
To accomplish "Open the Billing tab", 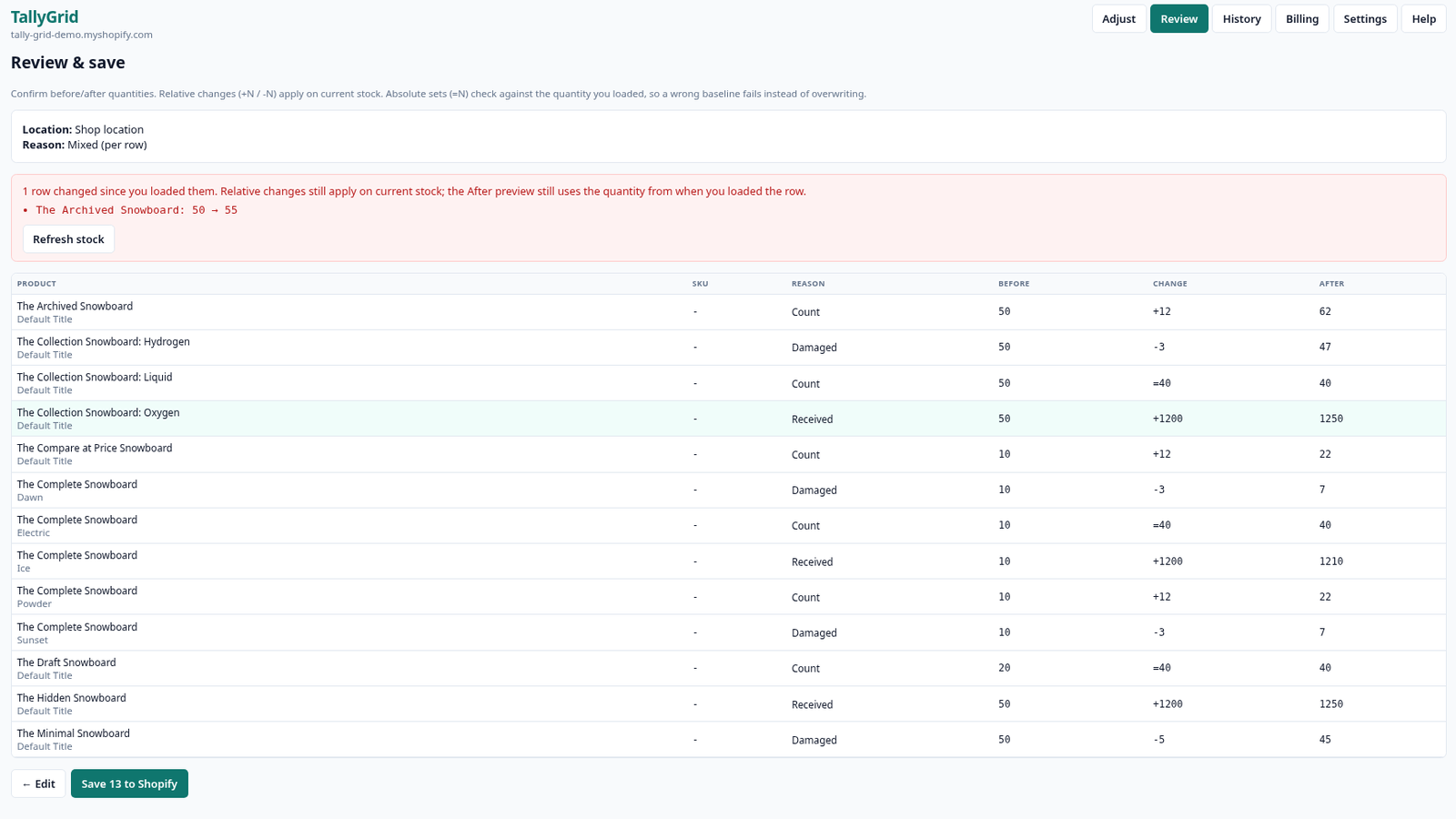I will pos(1302,19).
